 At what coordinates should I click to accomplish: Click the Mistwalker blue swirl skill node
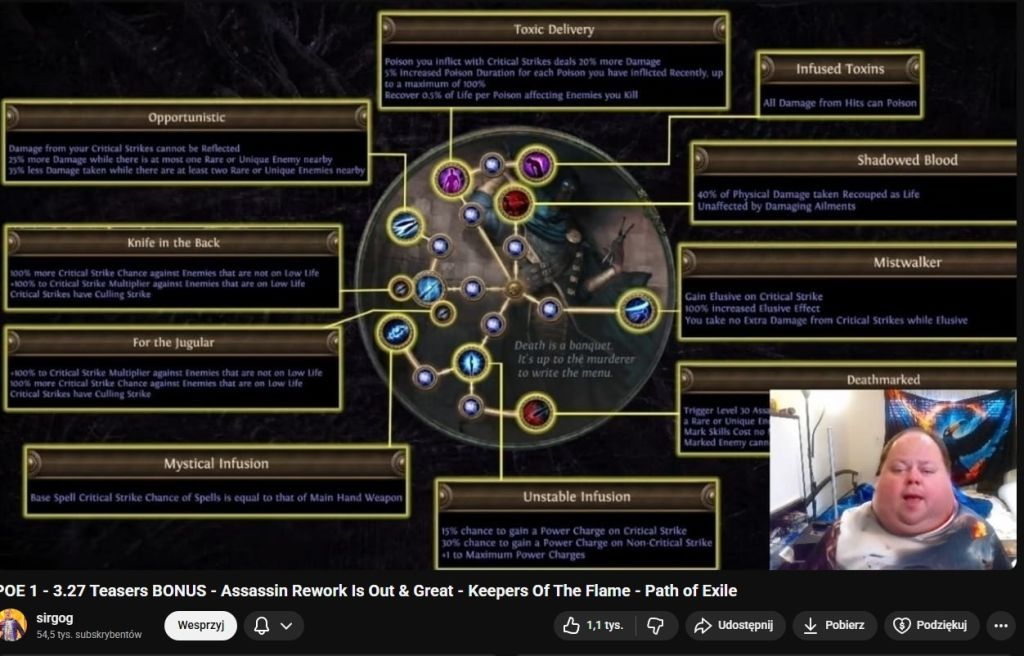coord(637,310)
